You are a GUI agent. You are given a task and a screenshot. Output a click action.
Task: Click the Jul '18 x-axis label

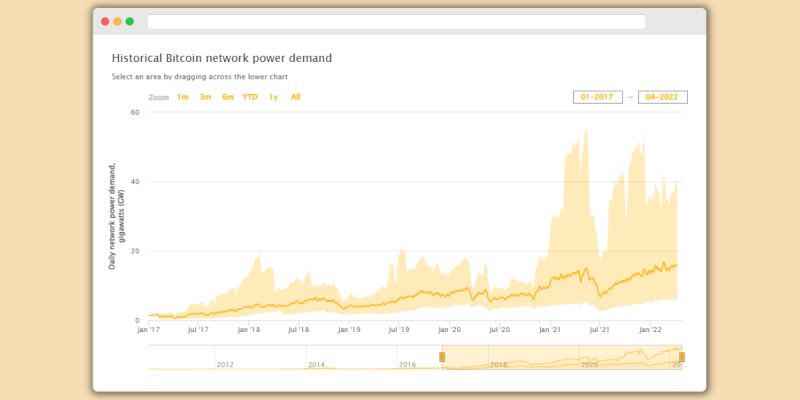click(298, 330)
